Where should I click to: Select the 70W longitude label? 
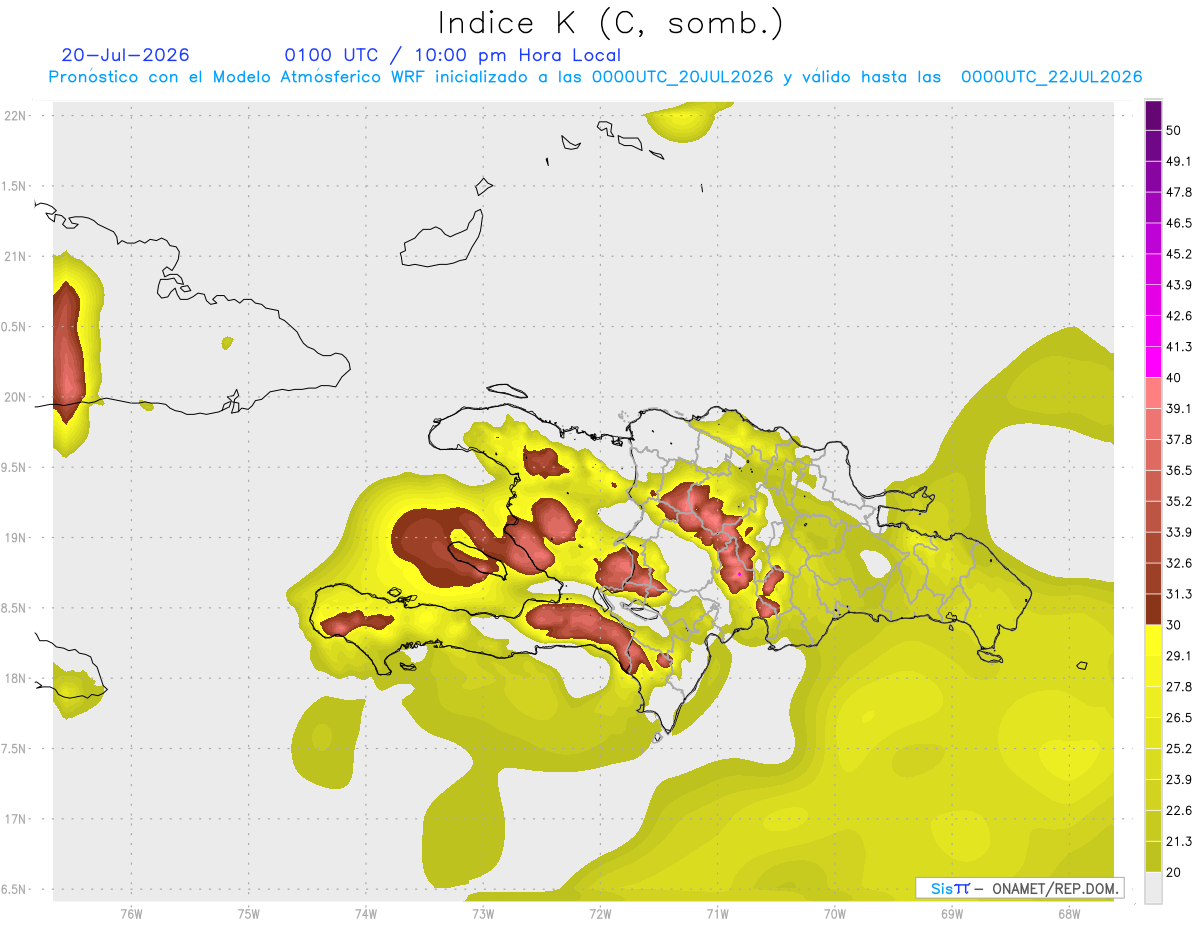coord(835,913)
